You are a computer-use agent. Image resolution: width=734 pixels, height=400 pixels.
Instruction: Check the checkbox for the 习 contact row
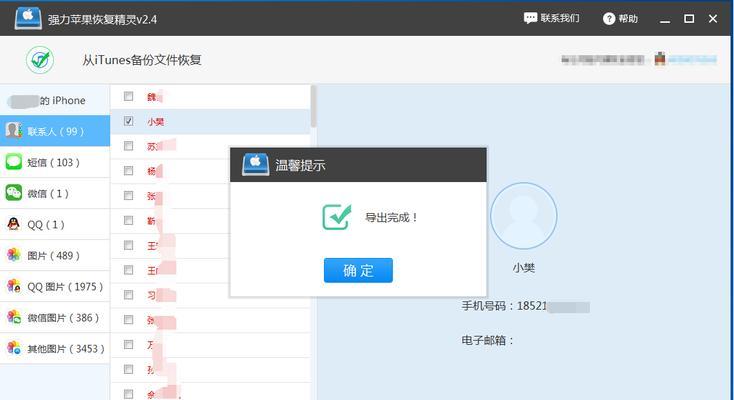click(128, 295)
